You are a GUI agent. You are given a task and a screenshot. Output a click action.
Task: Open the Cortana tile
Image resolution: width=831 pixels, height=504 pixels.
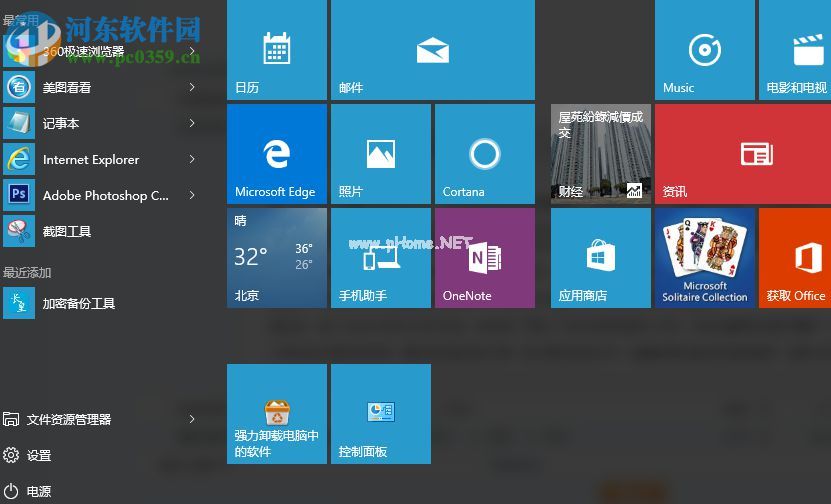click(484, 154)
